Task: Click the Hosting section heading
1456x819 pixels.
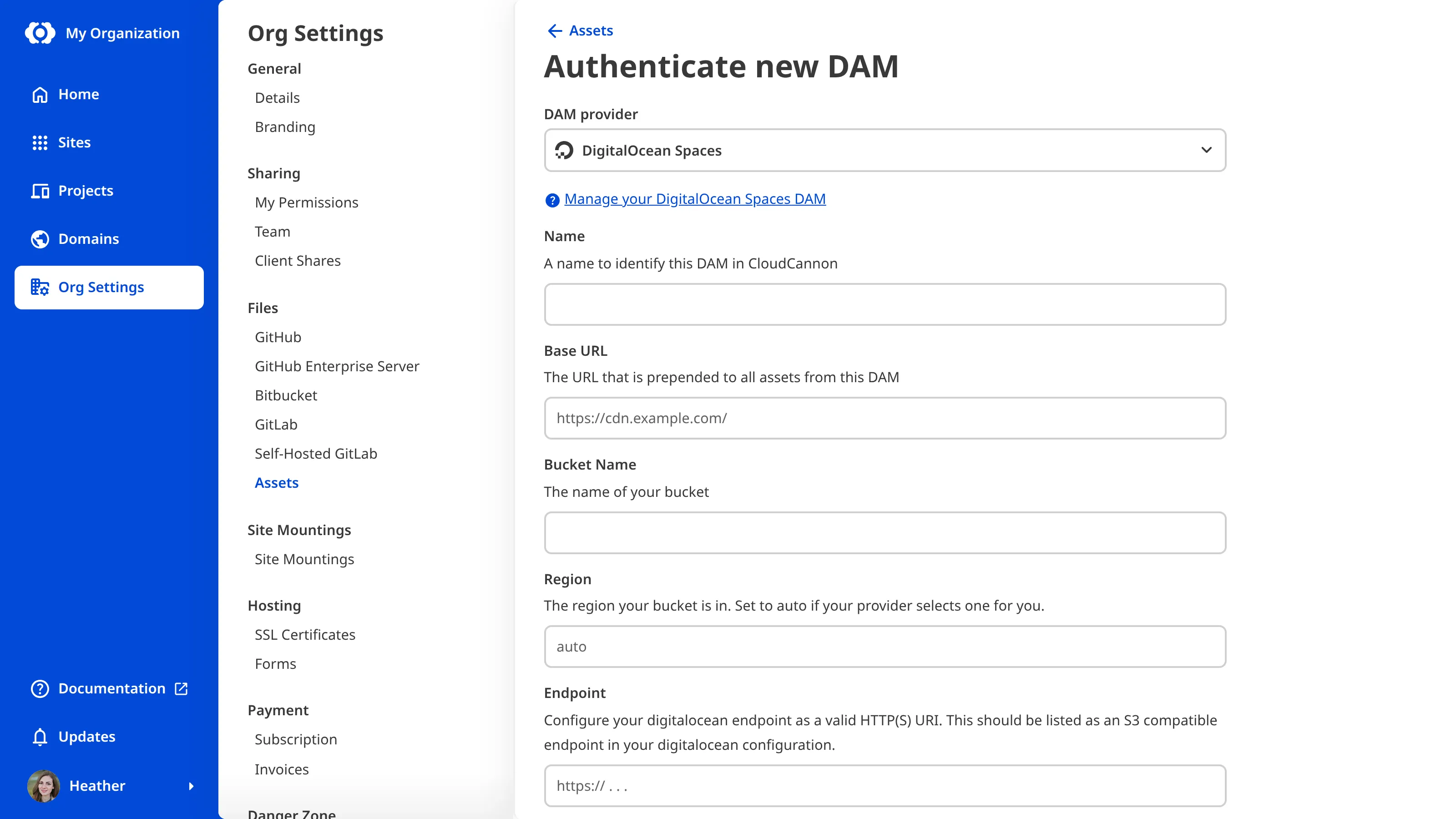Action: [274, 606]
